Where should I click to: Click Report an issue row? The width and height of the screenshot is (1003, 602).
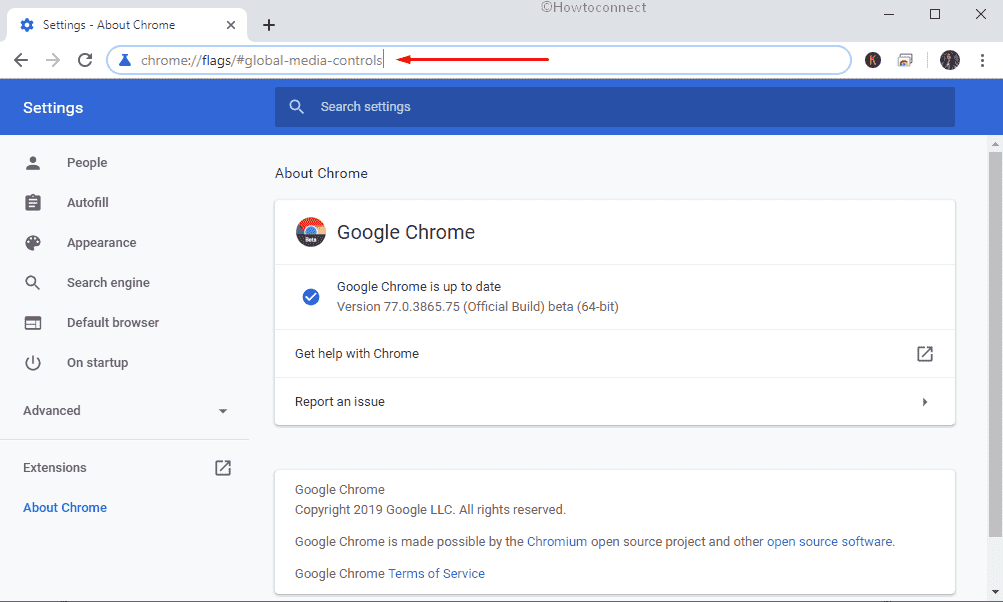tap(615, 402)
